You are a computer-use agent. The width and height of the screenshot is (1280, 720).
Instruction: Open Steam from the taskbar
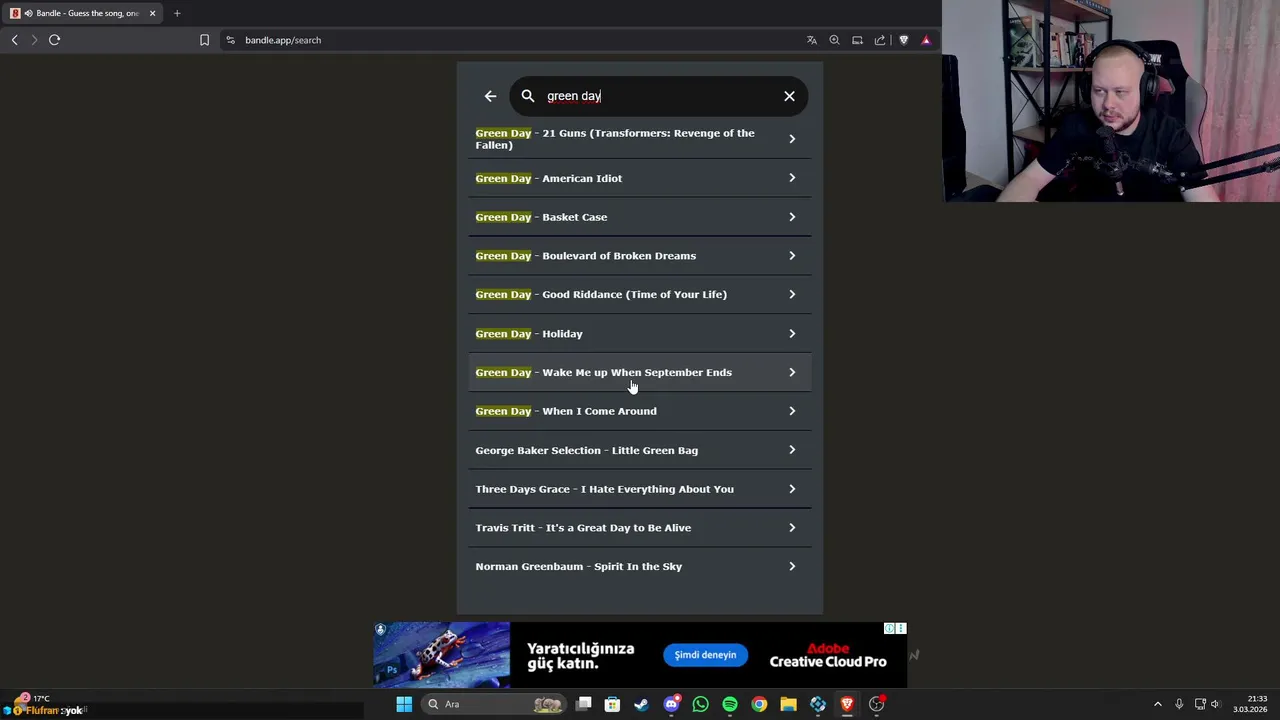[641, 704]
